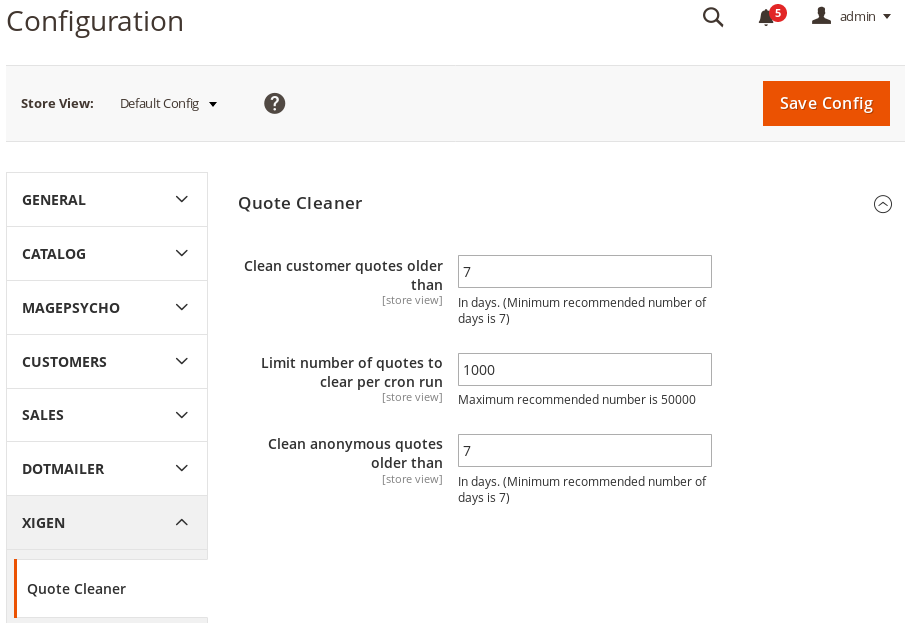Focus the quotes per cron run limit field
The height and width of the screenshot is (623, 911).
(x=584, y=370)
